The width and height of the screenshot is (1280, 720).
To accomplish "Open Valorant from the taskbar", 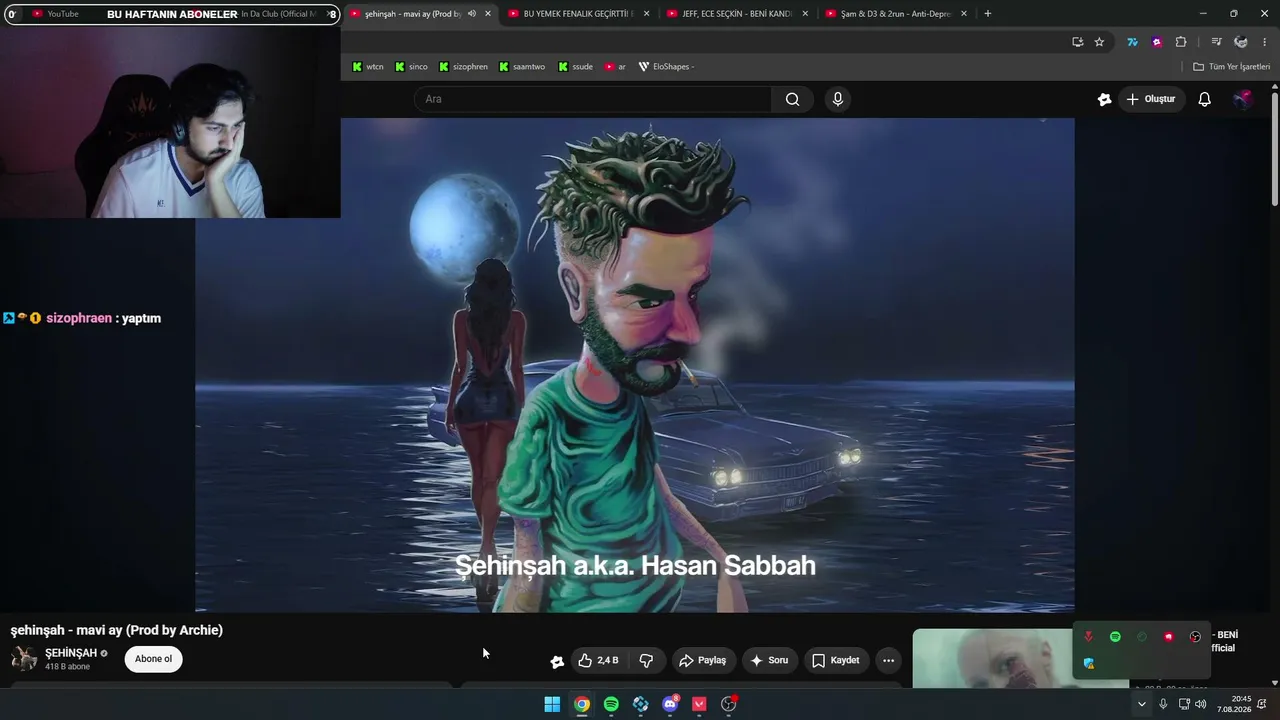I will (699, 704).
